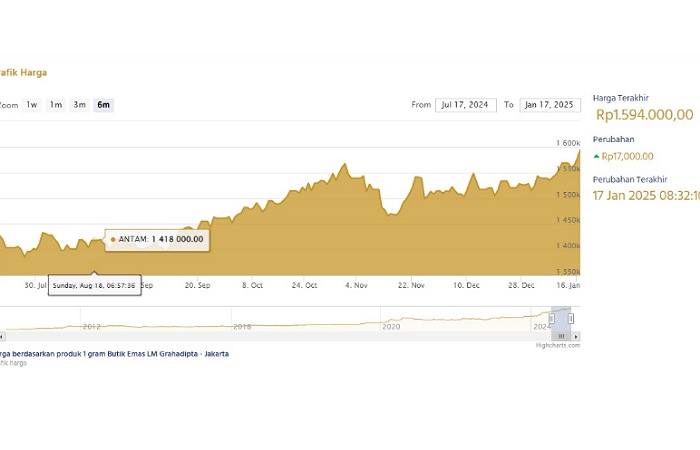Click the Harga Terakhir label
Screen dimensions: 700x450
tap(621, 98)
